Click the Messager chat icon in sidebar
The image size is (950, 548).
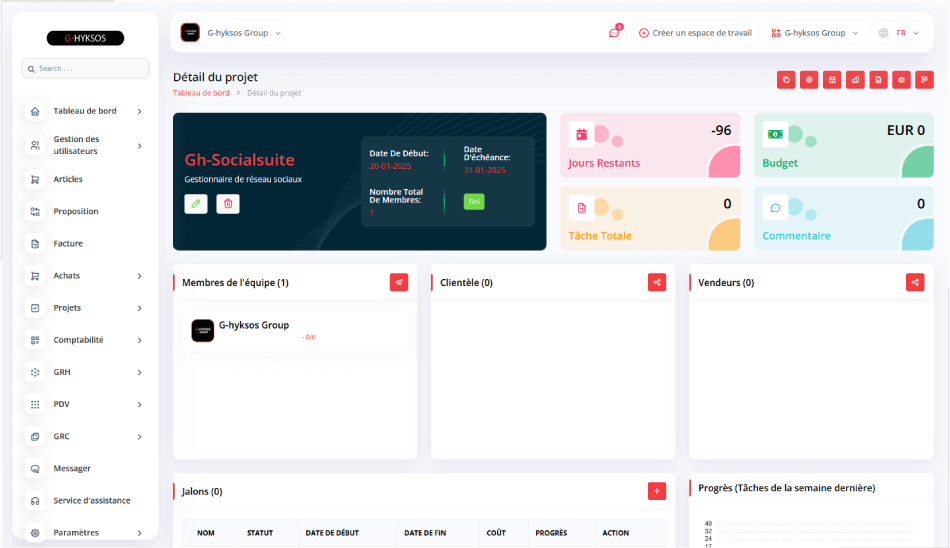35,469
